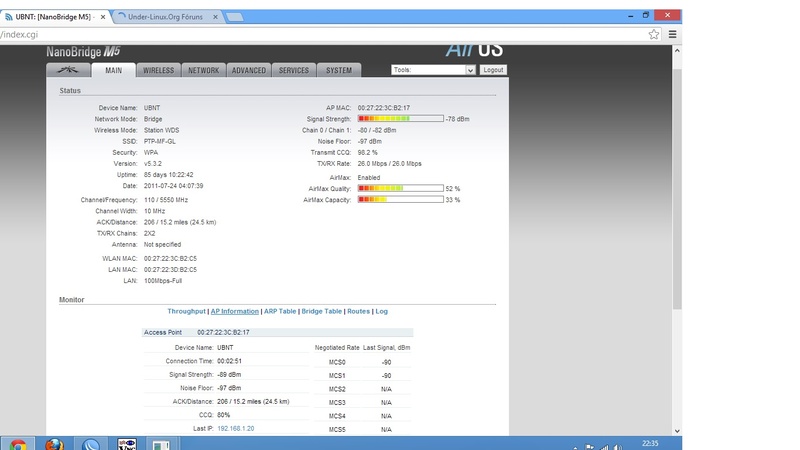
Task: Select uptime value 85 days 10:22:42
Action: pos(168,174)
